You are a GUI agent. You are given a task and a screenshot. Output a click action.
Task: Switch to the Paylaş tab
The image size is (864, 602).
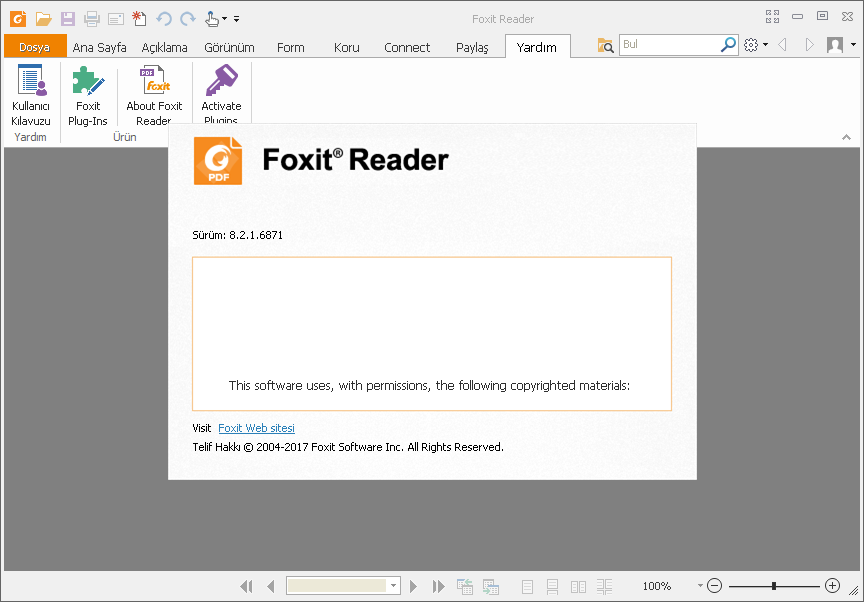click(472, 48)
